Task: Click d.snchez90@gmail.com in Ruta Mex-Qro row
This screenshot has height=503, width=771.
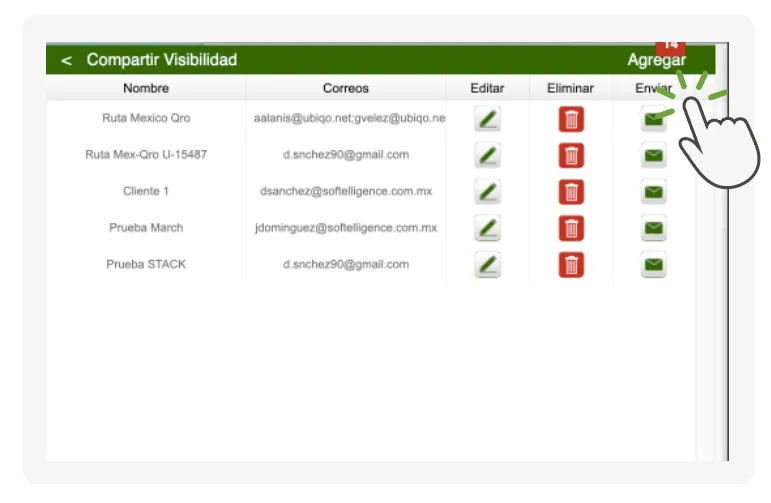Action: click(x=346, y=154)
